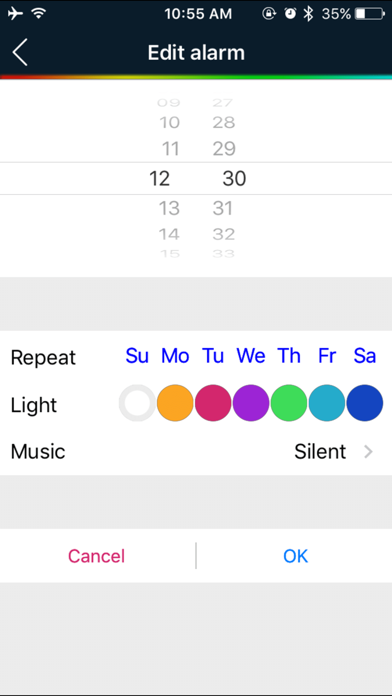Open the Silent music option
Viewport: 392px width, 696px height.
(320, 452)
